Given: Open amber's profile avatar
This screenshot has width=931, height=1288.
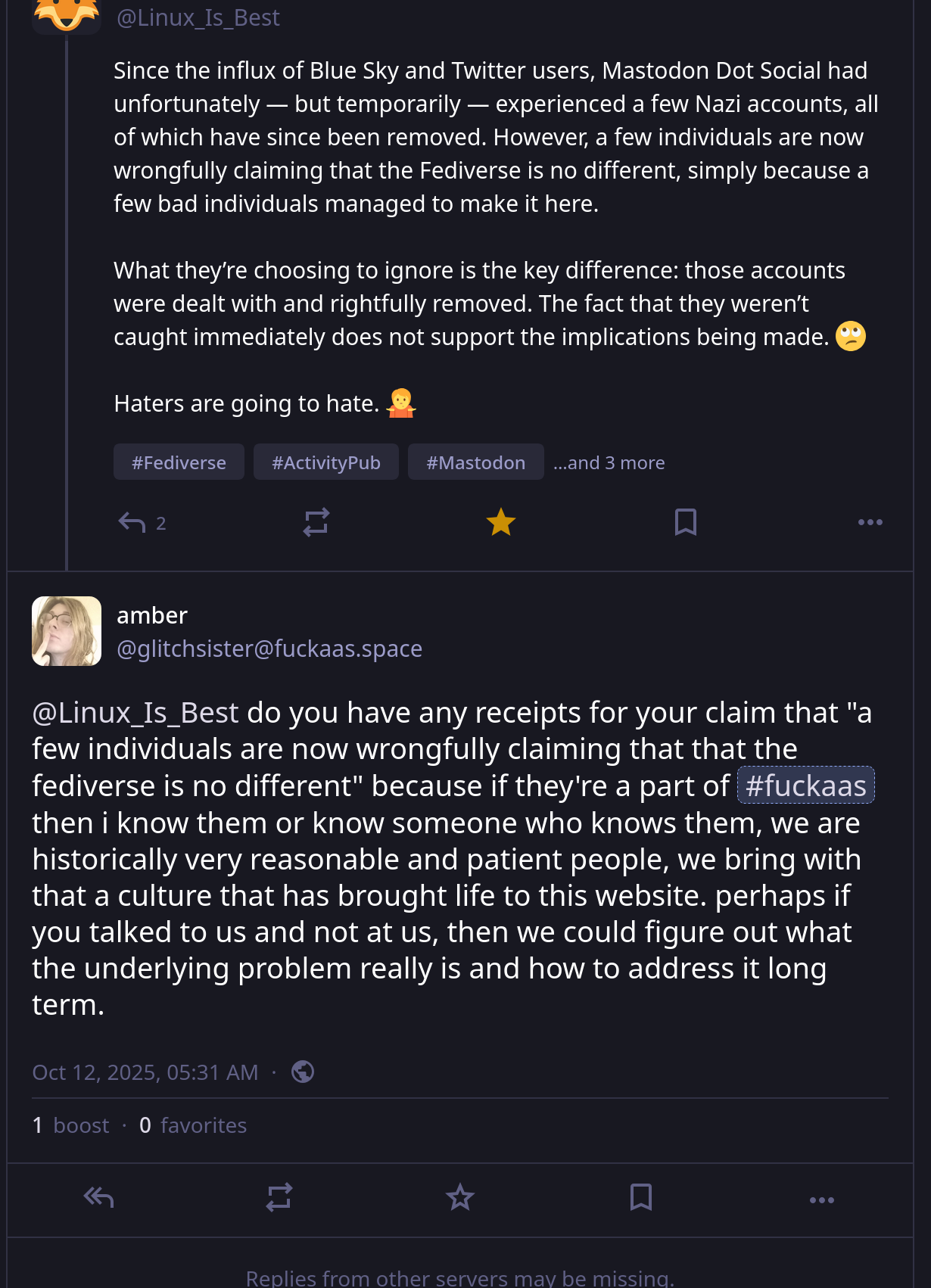Looking at the screenshot, I should [x=67, y=631].
